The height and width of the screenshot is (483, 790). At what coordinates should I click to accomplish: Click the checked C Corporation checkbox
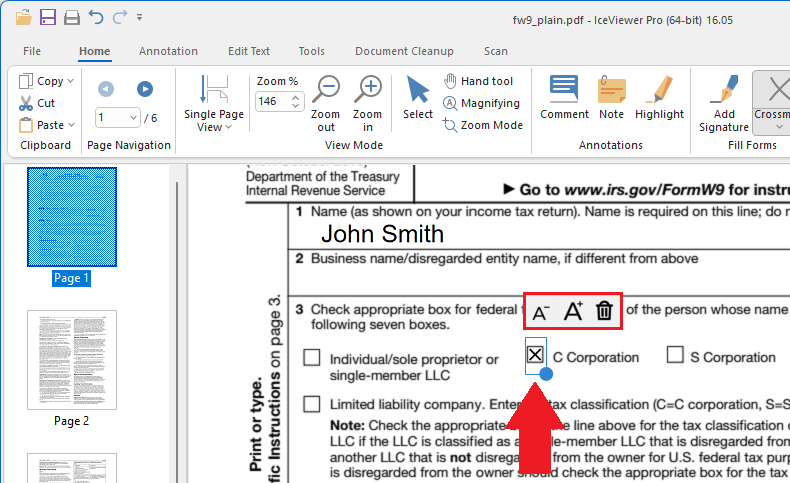[535, 355]
